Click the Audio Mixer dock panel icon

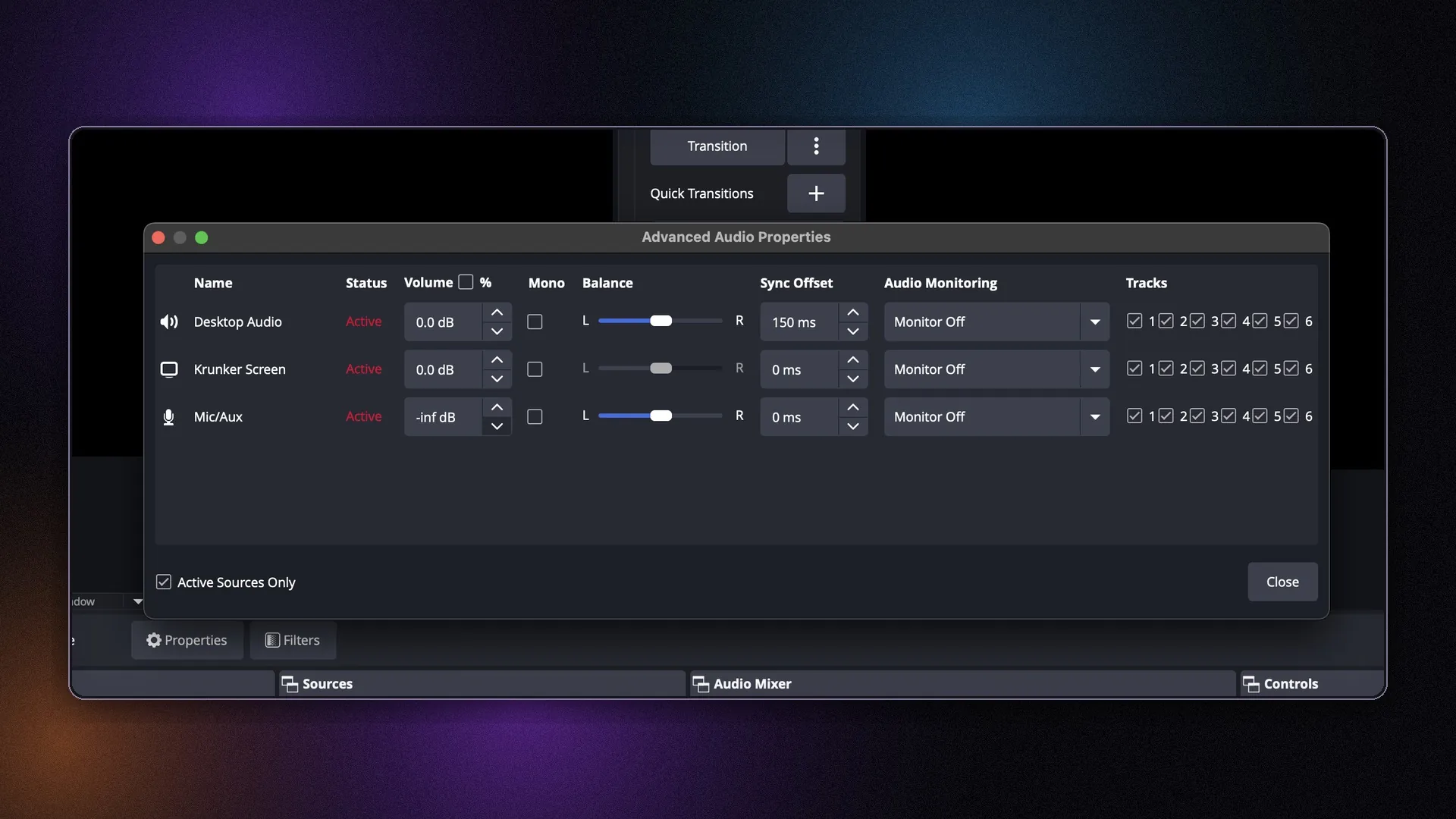(701, 684)
